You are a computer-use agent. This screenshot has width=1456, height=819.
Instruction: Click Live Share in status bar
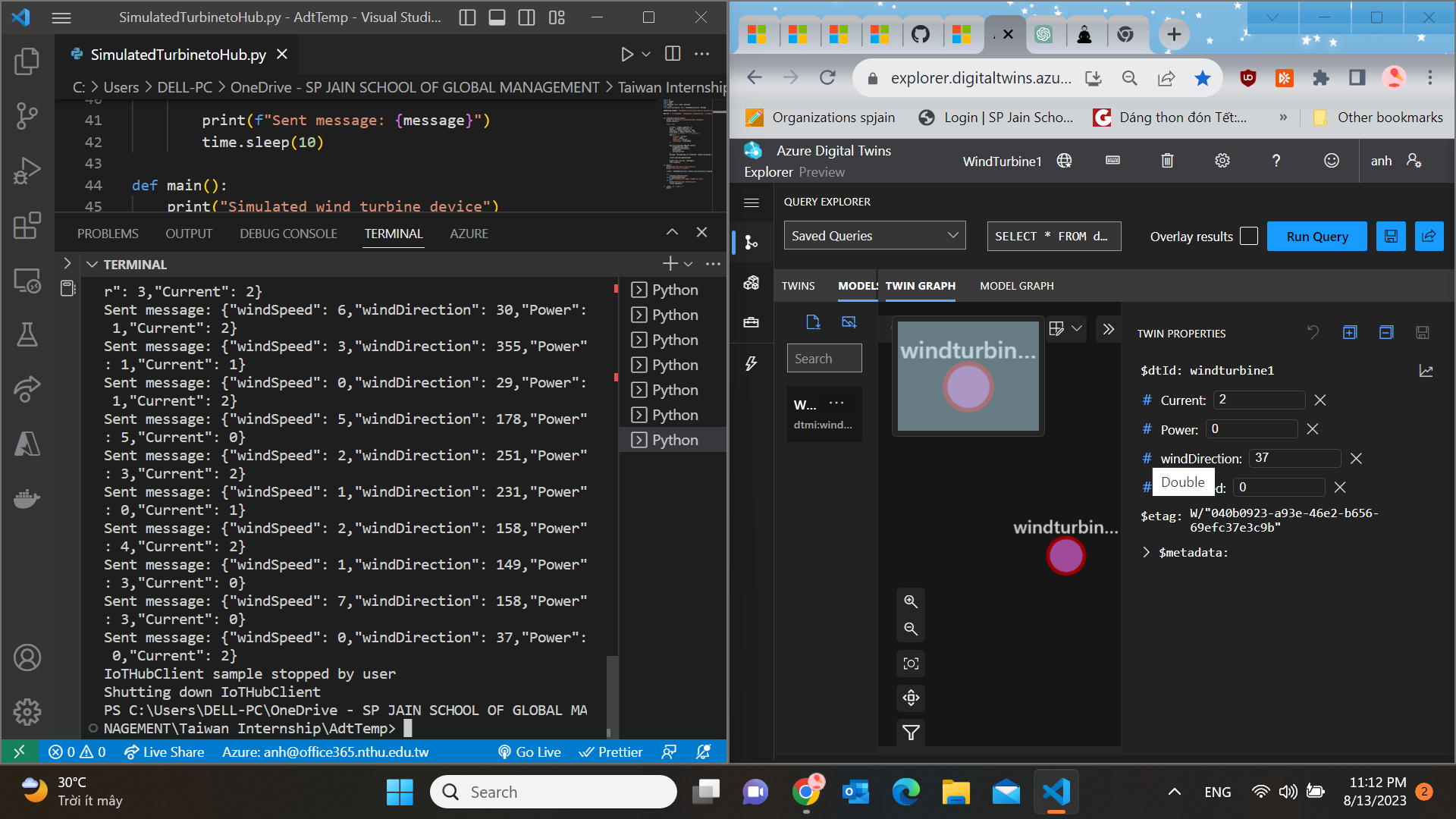click(165, 752)
